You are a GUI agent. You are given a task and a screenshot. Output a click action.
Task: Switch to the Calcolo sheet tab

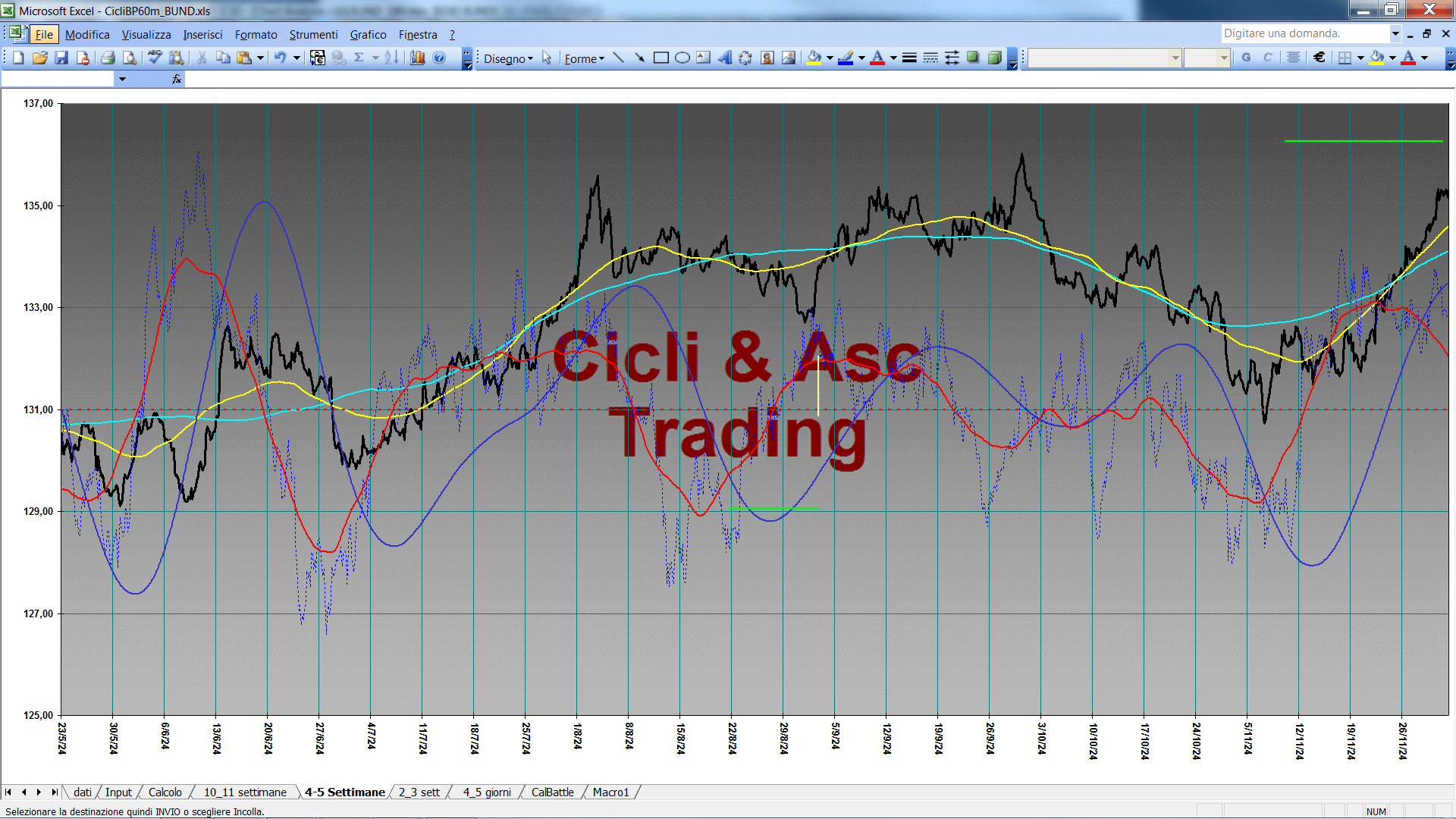click(x=165, y=792)
